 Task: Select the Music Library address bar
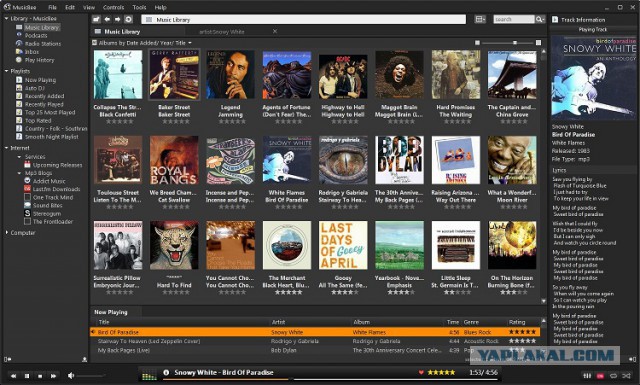303,19
